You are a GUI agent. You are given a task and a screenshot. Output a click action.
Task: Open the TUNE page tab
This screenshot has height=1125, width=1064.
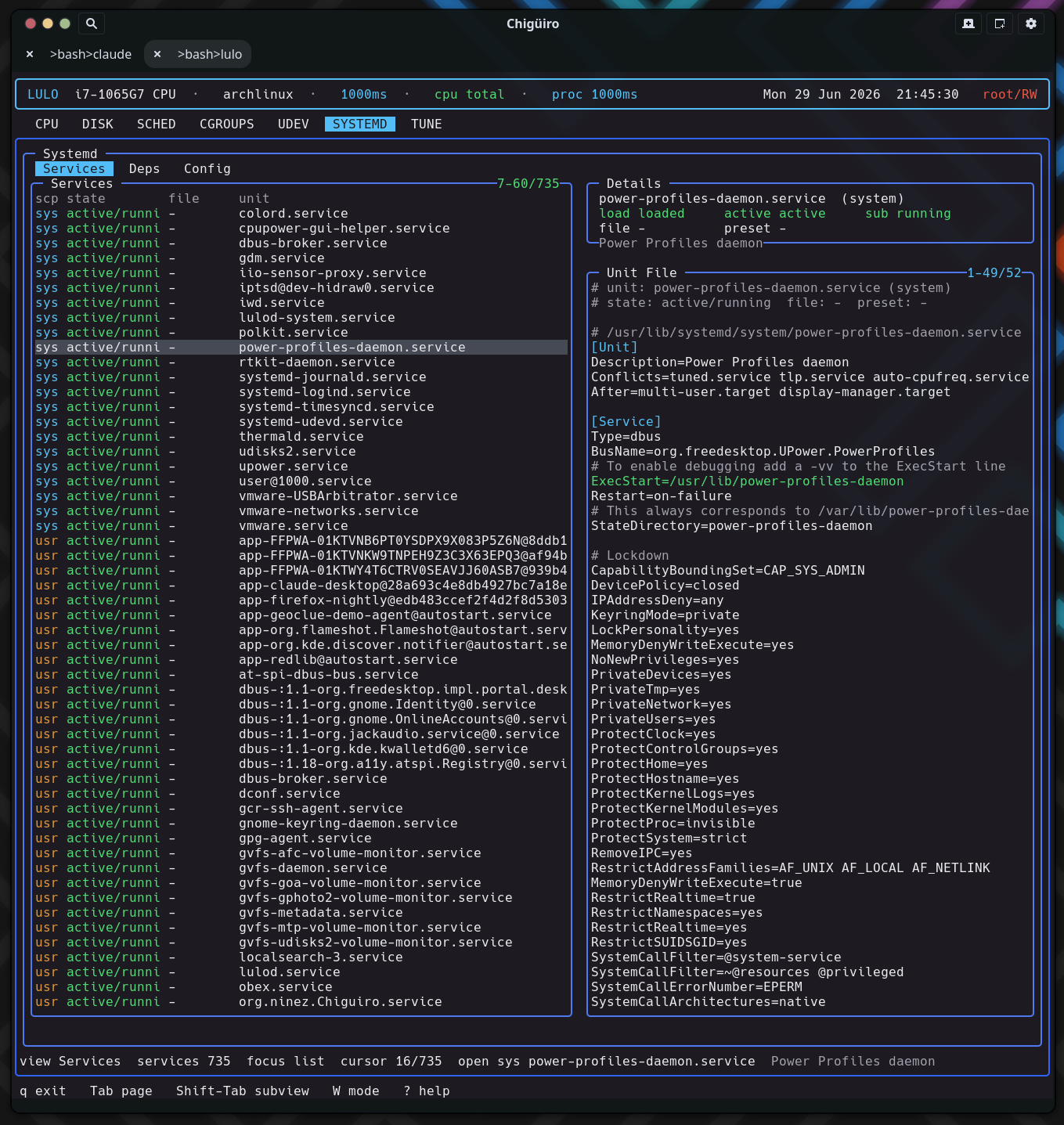coord(427,124)
